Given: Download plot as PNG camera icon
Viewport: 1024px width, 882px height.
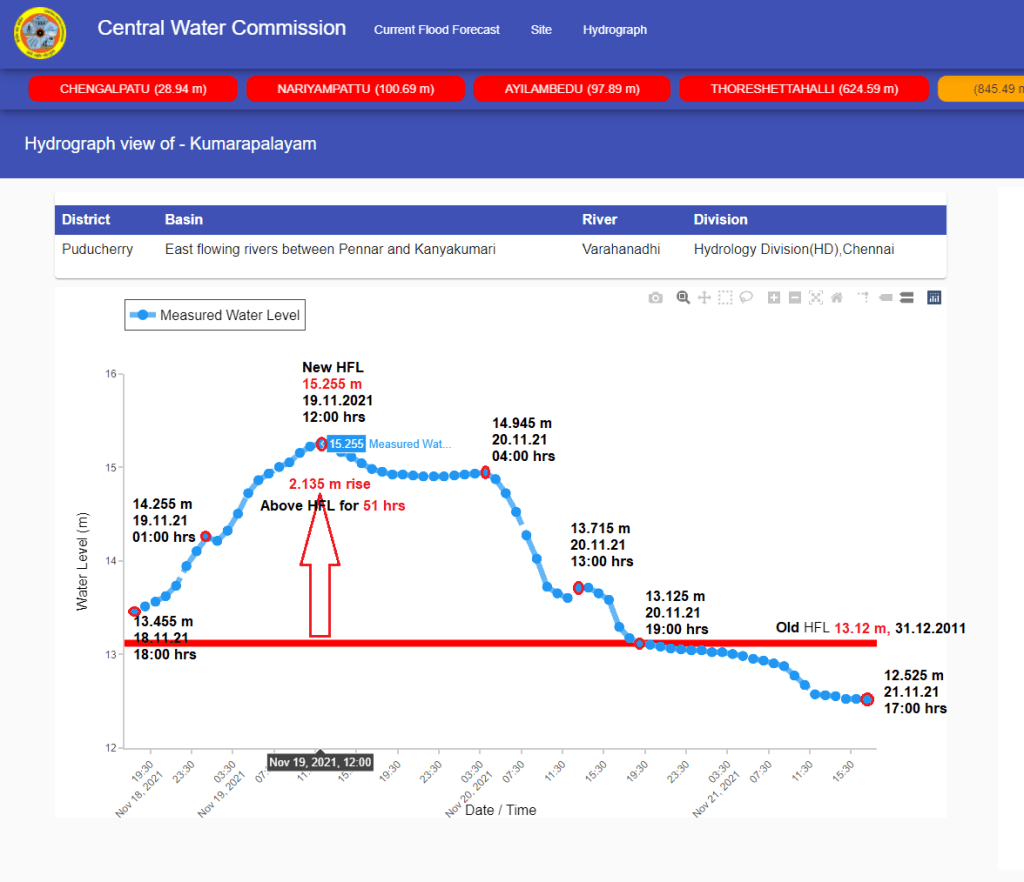Looking at the screenshot, I should click(x=655, y=297).
